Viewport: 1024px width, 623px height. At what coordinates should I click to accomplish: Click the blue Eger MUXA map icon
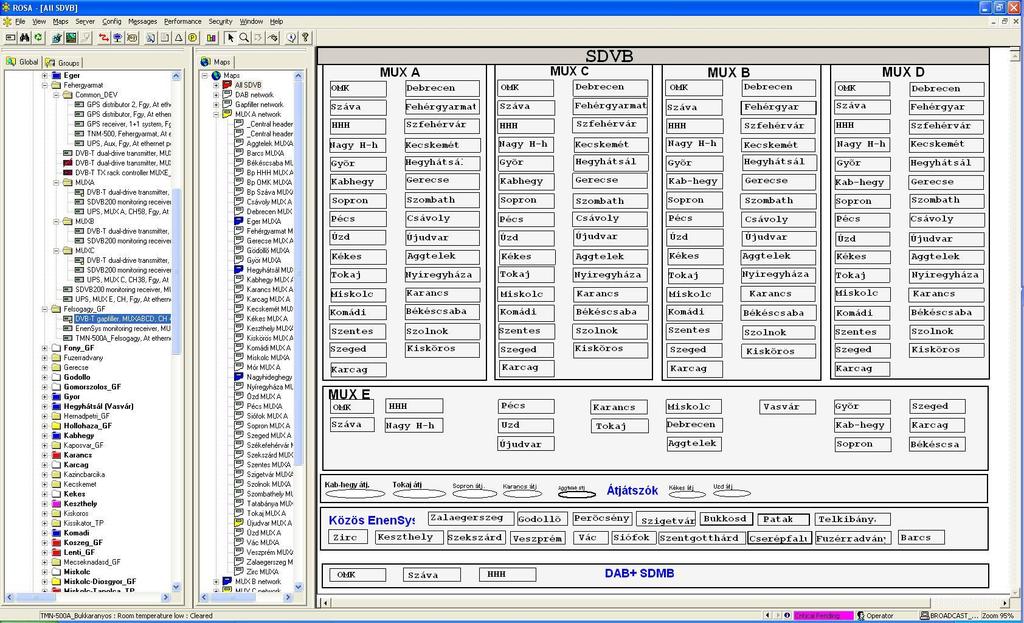point(239,221)
